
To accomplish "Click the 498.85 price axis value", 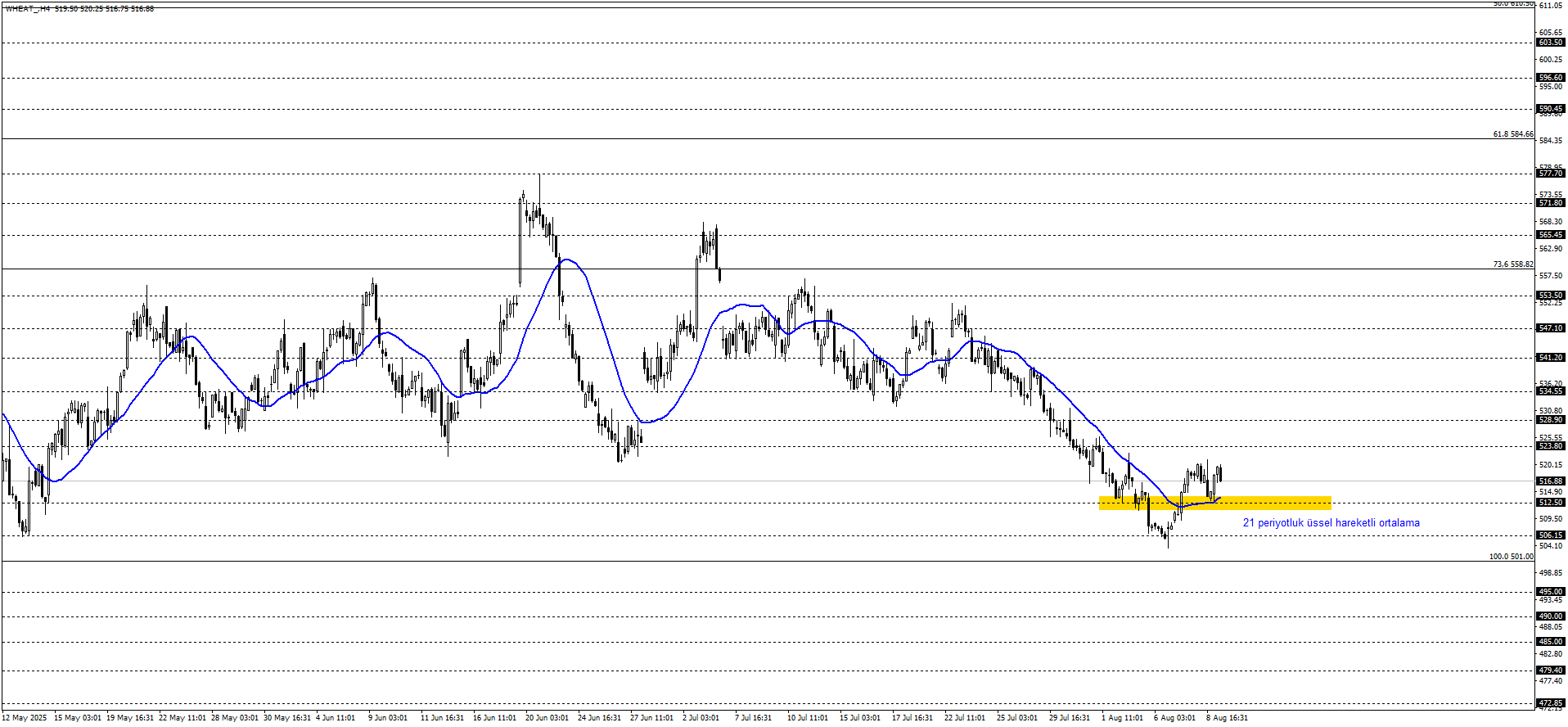I will click(x=1550, y=573).
